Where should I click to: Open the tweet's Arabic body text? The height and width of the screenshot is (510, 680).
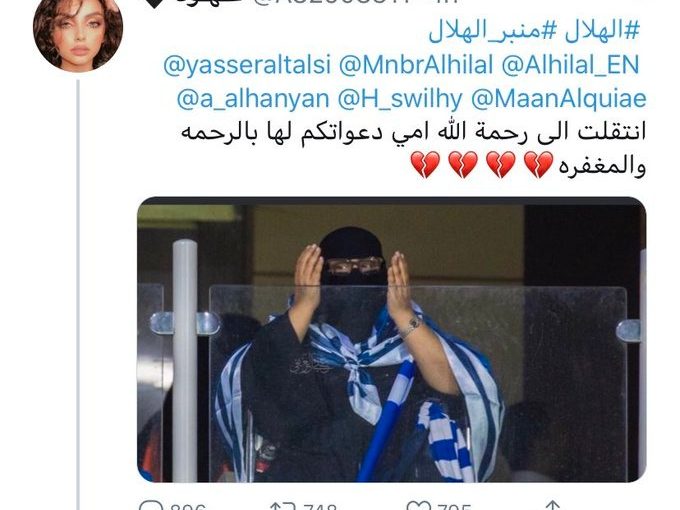coord(413,149)
